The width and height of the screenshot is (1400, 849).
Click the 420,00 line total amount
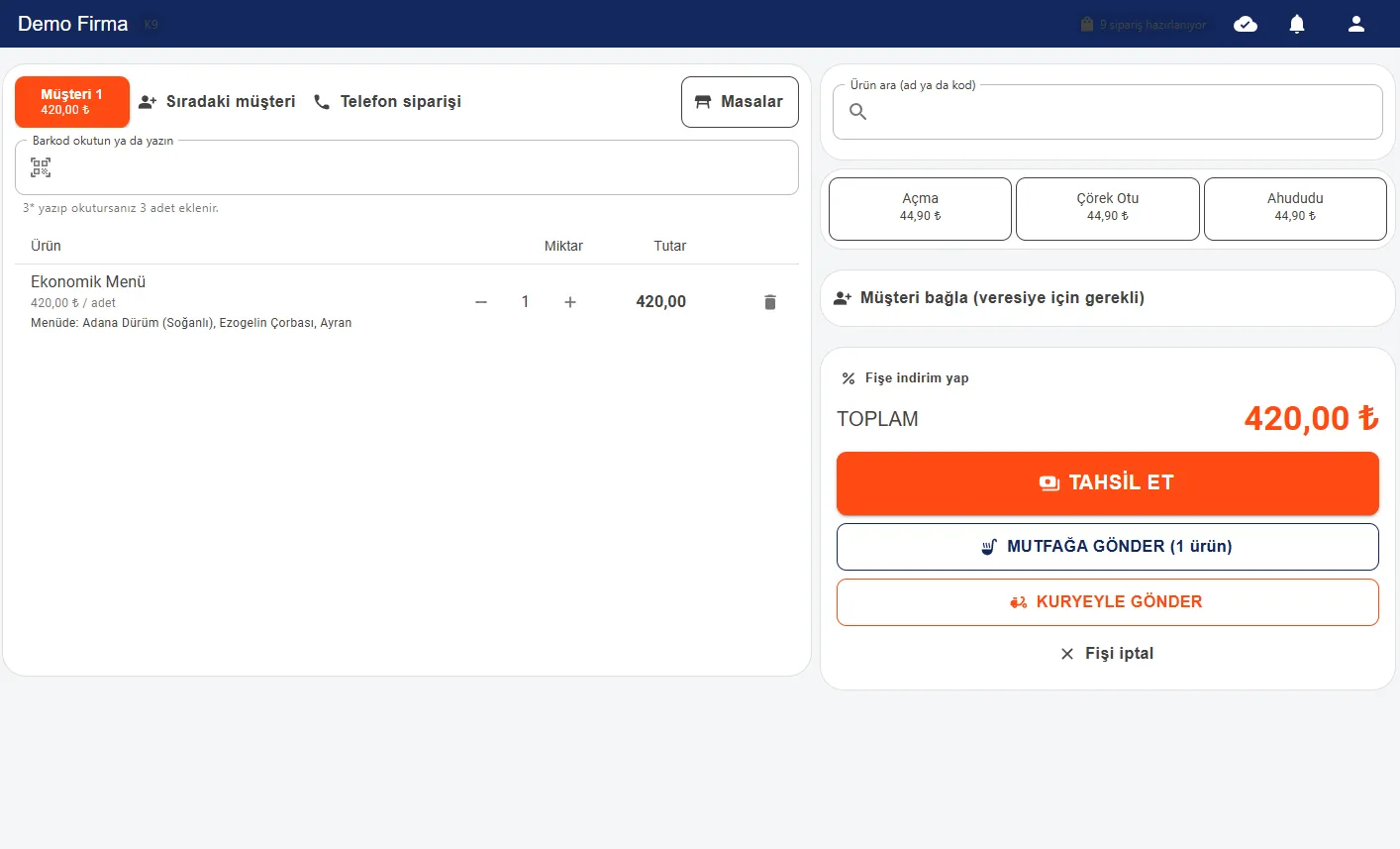pos(660,302)
